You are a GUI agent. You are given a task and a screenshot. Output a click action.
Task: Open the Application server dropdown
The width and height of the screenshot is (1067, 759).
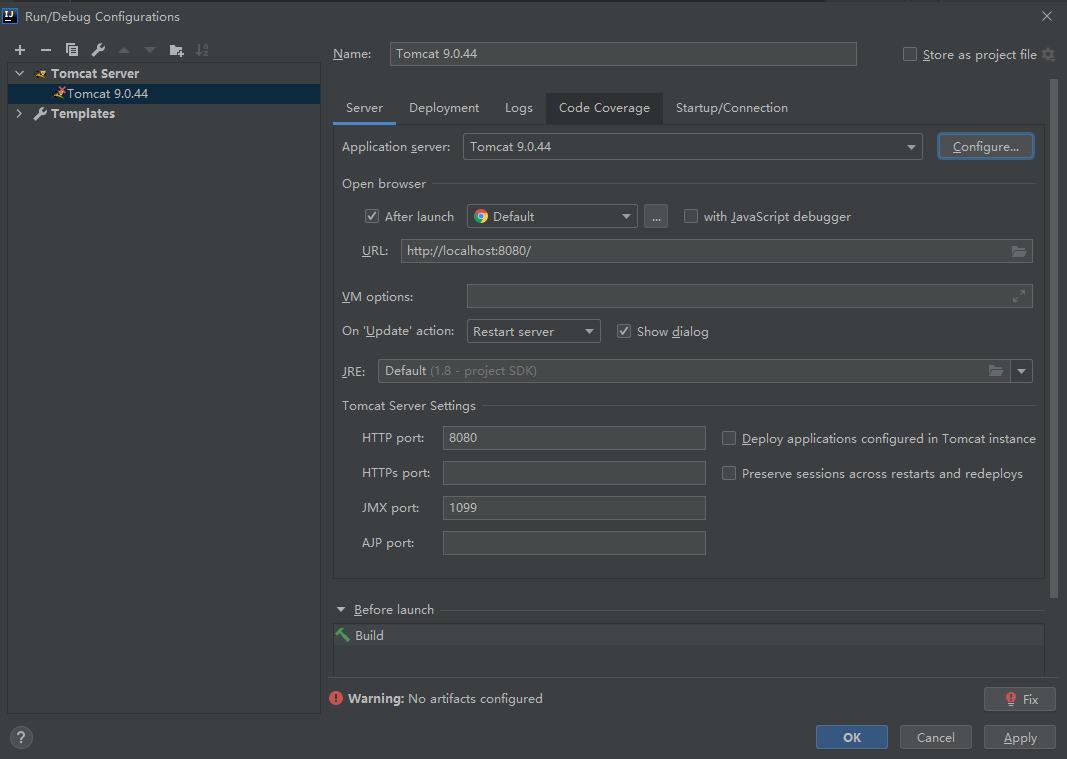(x=911, y=147)
